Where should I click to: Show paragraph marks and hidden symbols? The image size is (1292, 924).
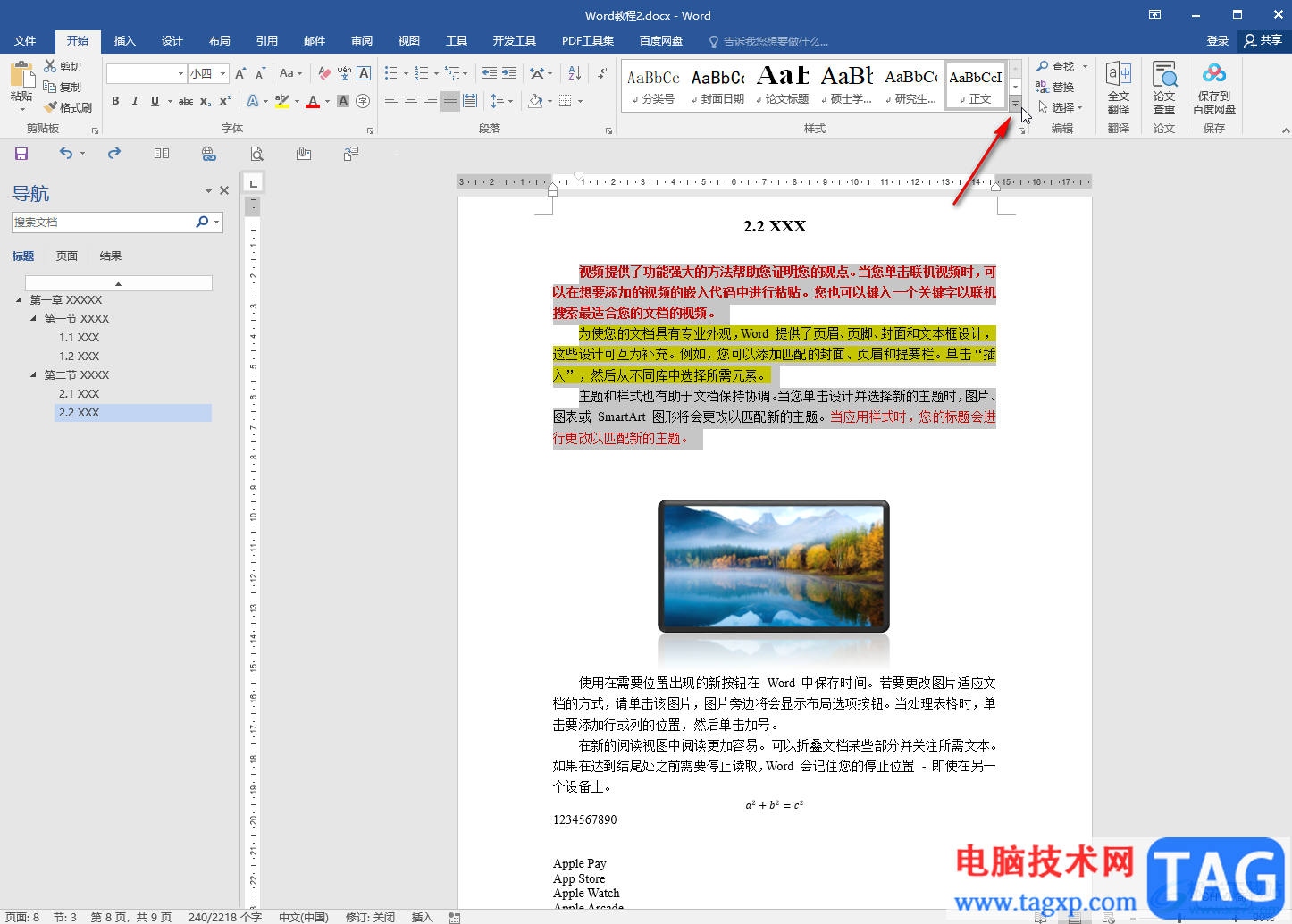click(603, 73)
